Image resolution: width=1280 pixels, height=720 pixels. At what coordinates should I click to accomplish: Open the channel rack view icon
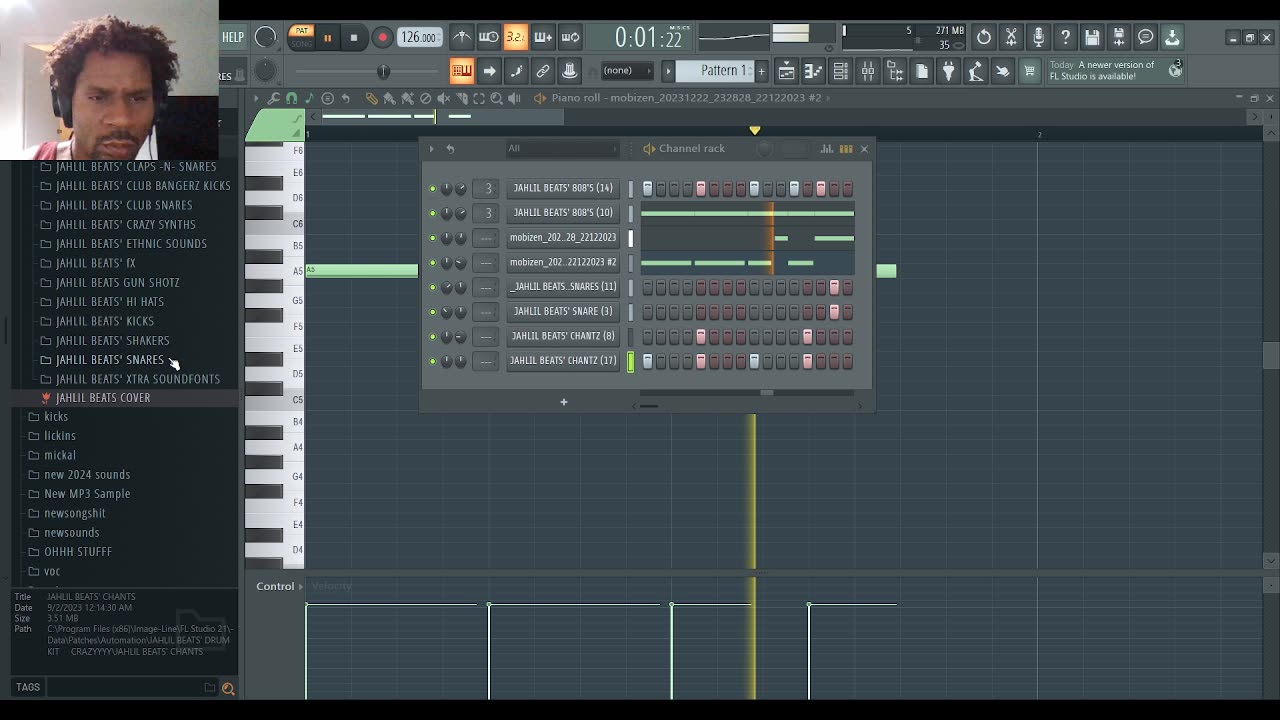[841, 71]
